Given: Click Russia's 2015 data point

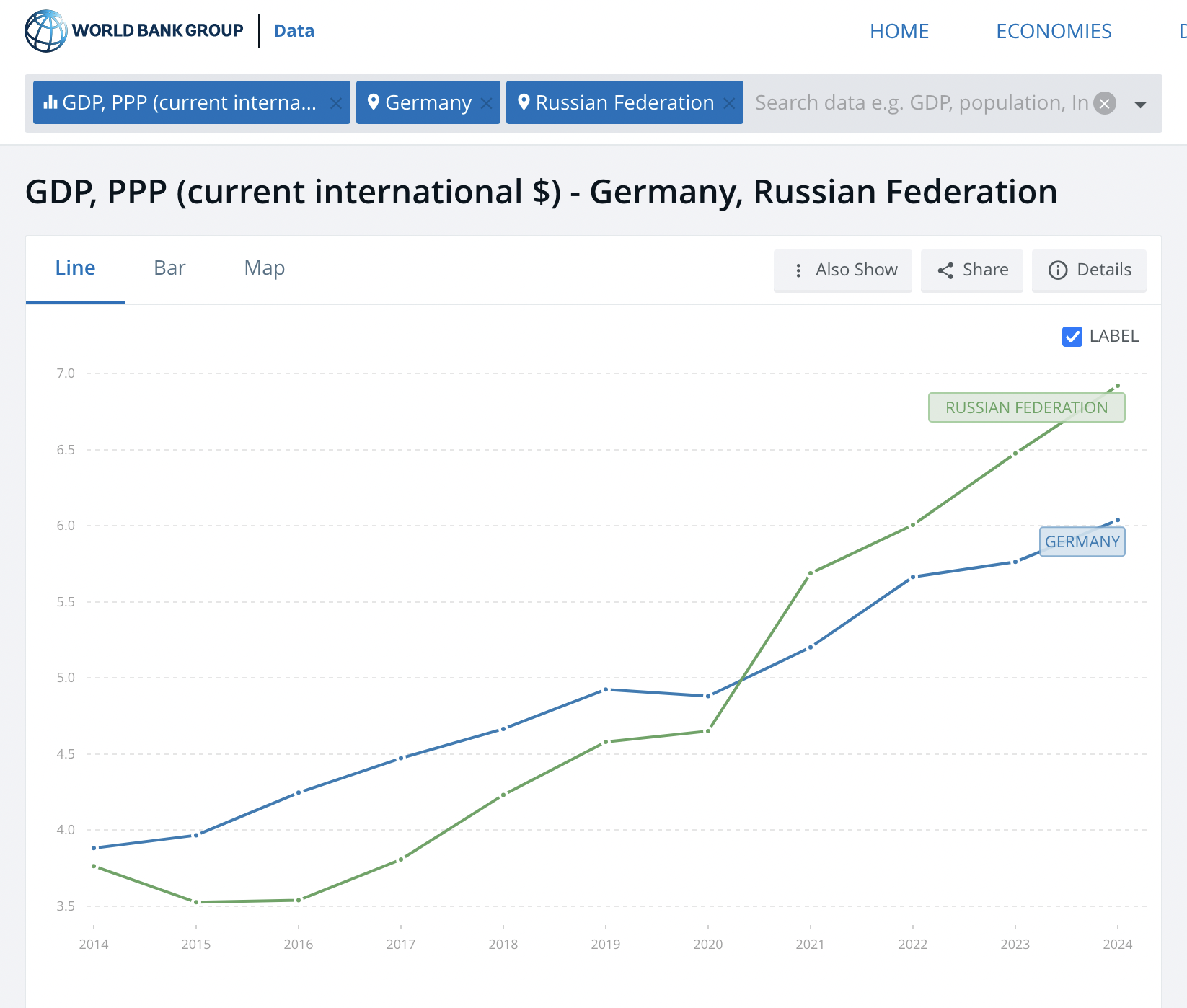Looking at the screenshot, I should click(x=196, y=902).
